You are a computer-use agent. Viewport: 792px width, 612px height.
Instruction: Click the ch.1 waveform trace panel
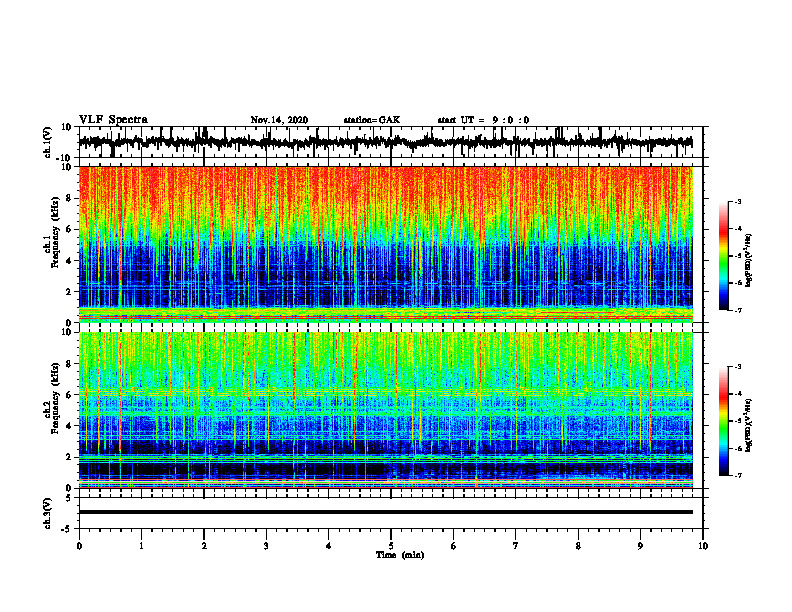click(391, 142)
